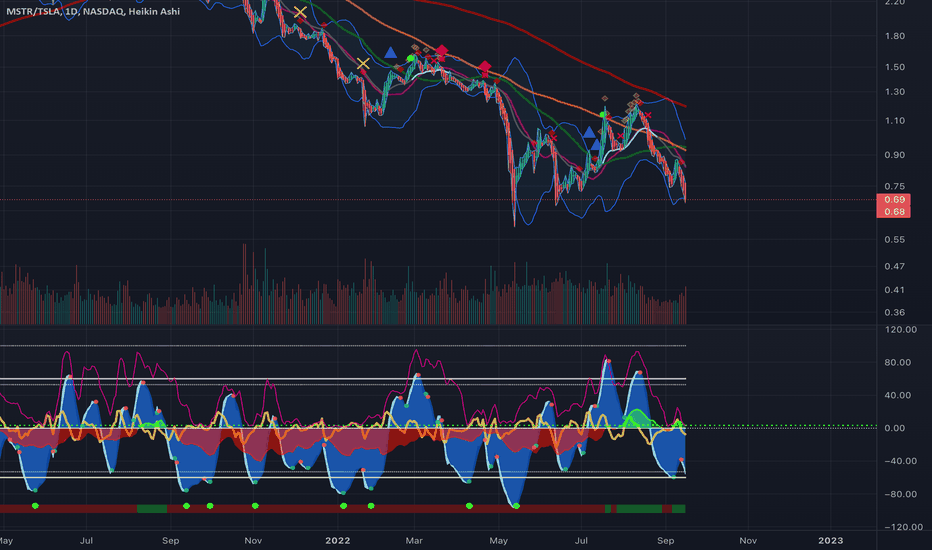932x550 pixels.
Task: Select the red 0.69 price tag
Action: click(x=893, y=200)
